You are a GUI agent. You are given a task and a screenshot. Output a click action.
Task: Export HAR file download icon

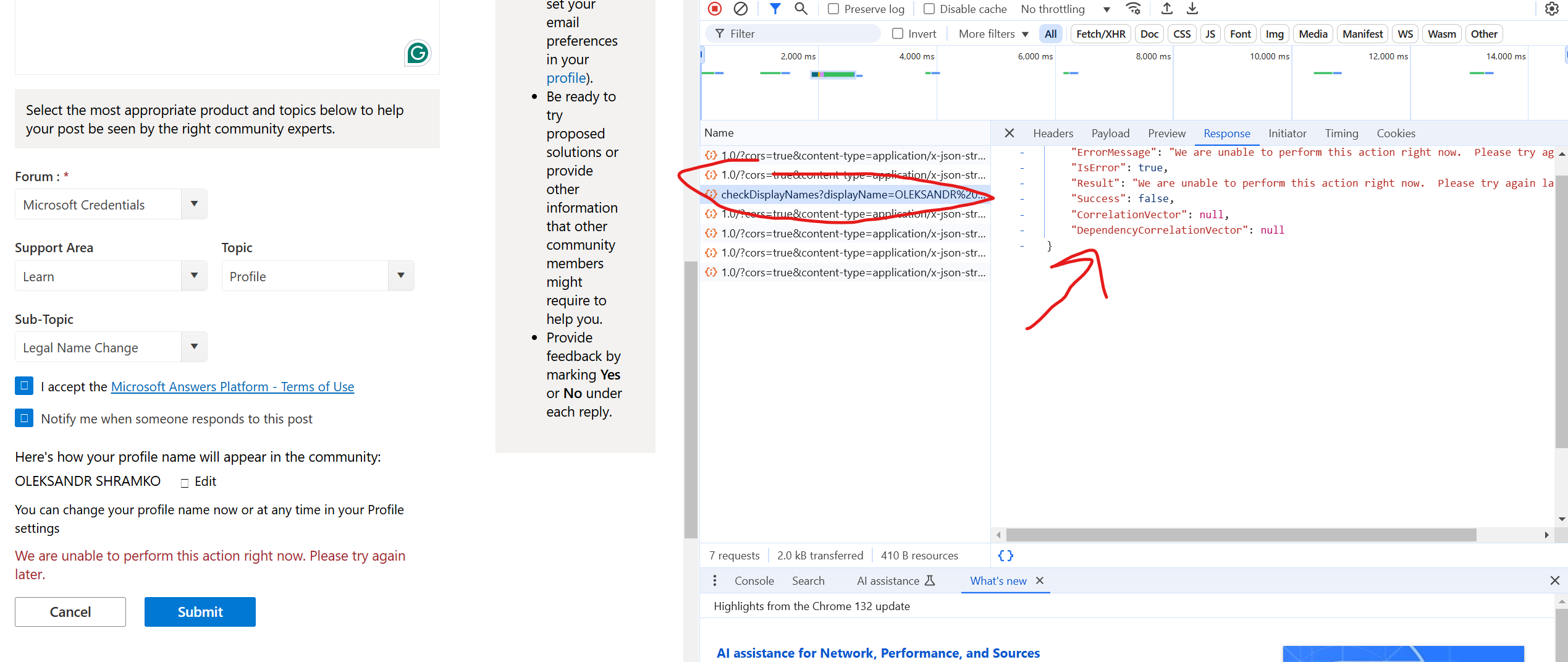coord(1192,9)
